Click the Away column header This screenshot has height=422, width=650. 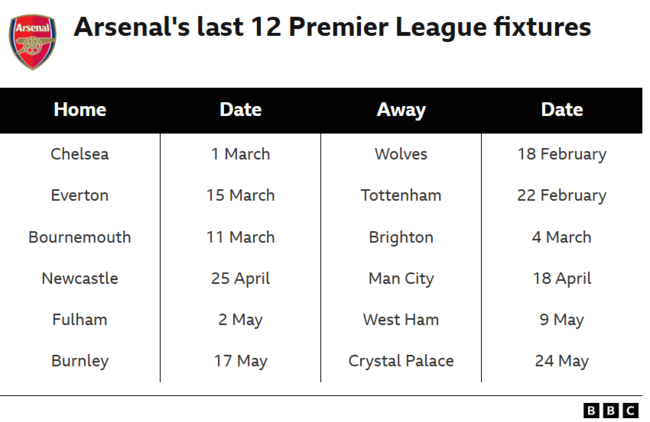pos(401,110)
